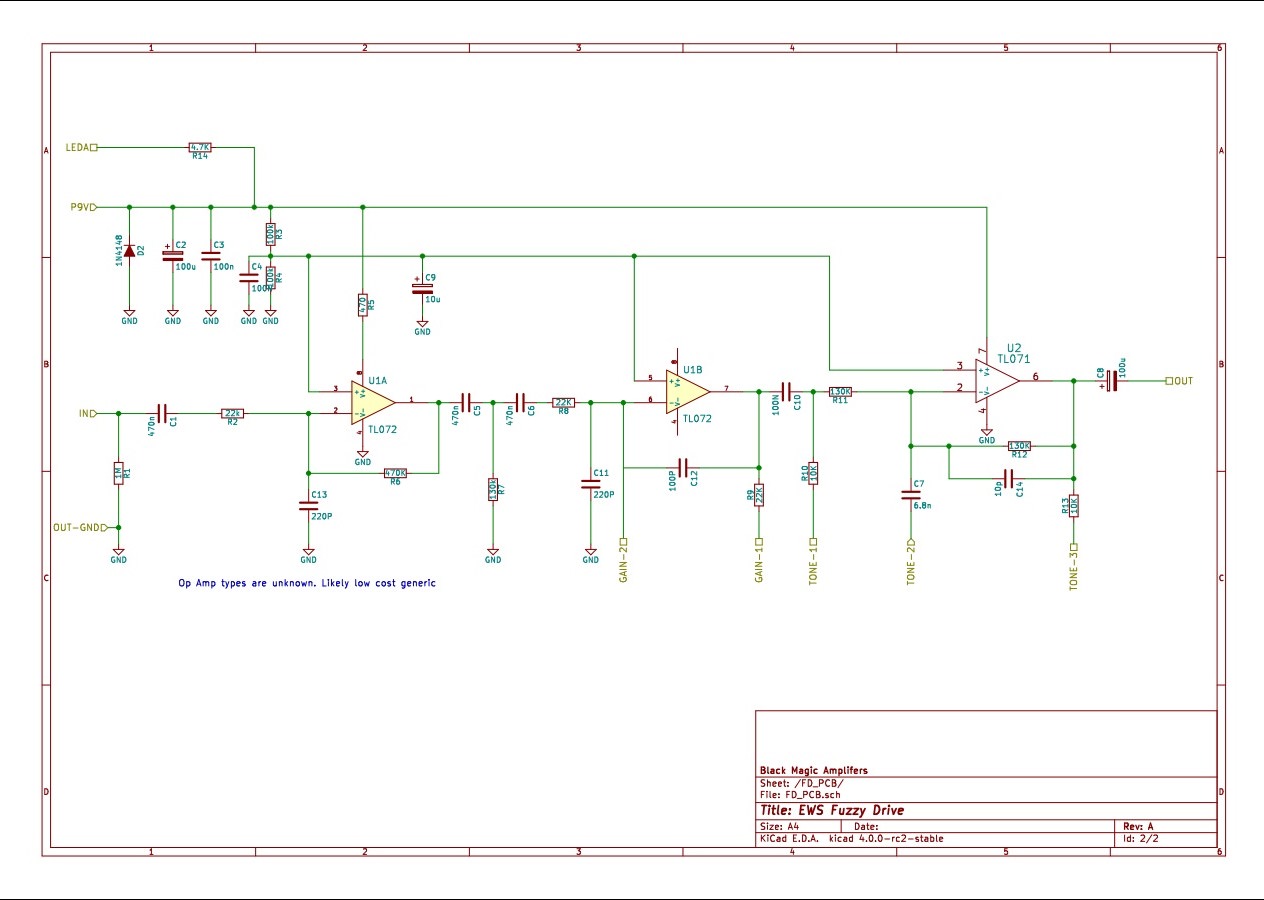
Task: Select the C7 6.8n capacitor
Action: [x=911, y=494]
